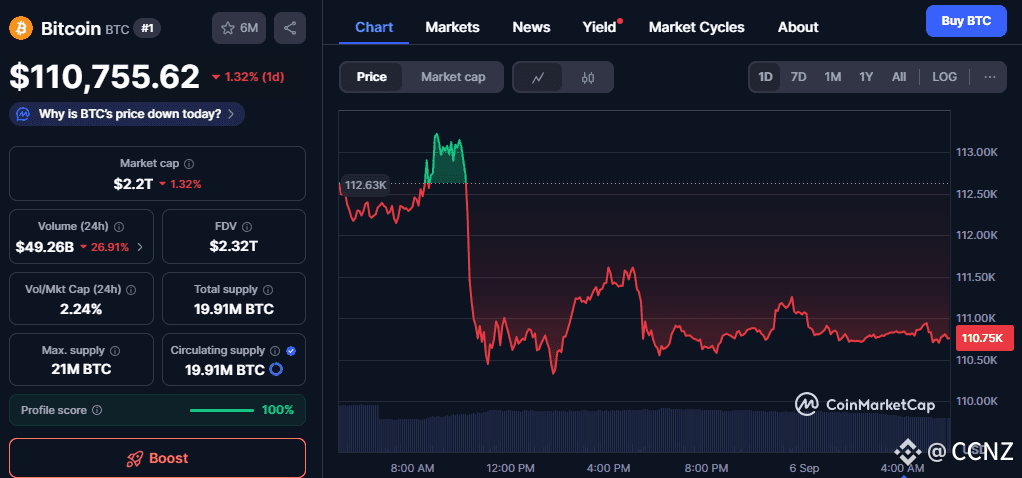1022x478 pixels.
Task: Click the blue verified badge by Circulating supply
Action: [291, 351]
